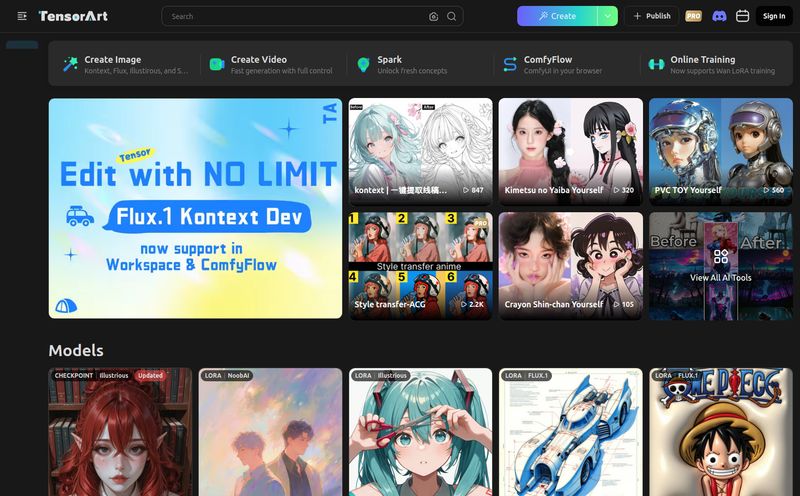Viewport: 800px width, 496px height.
Task: Open the calendar icon
Action: pyautogui.click(x=742, y=16)
